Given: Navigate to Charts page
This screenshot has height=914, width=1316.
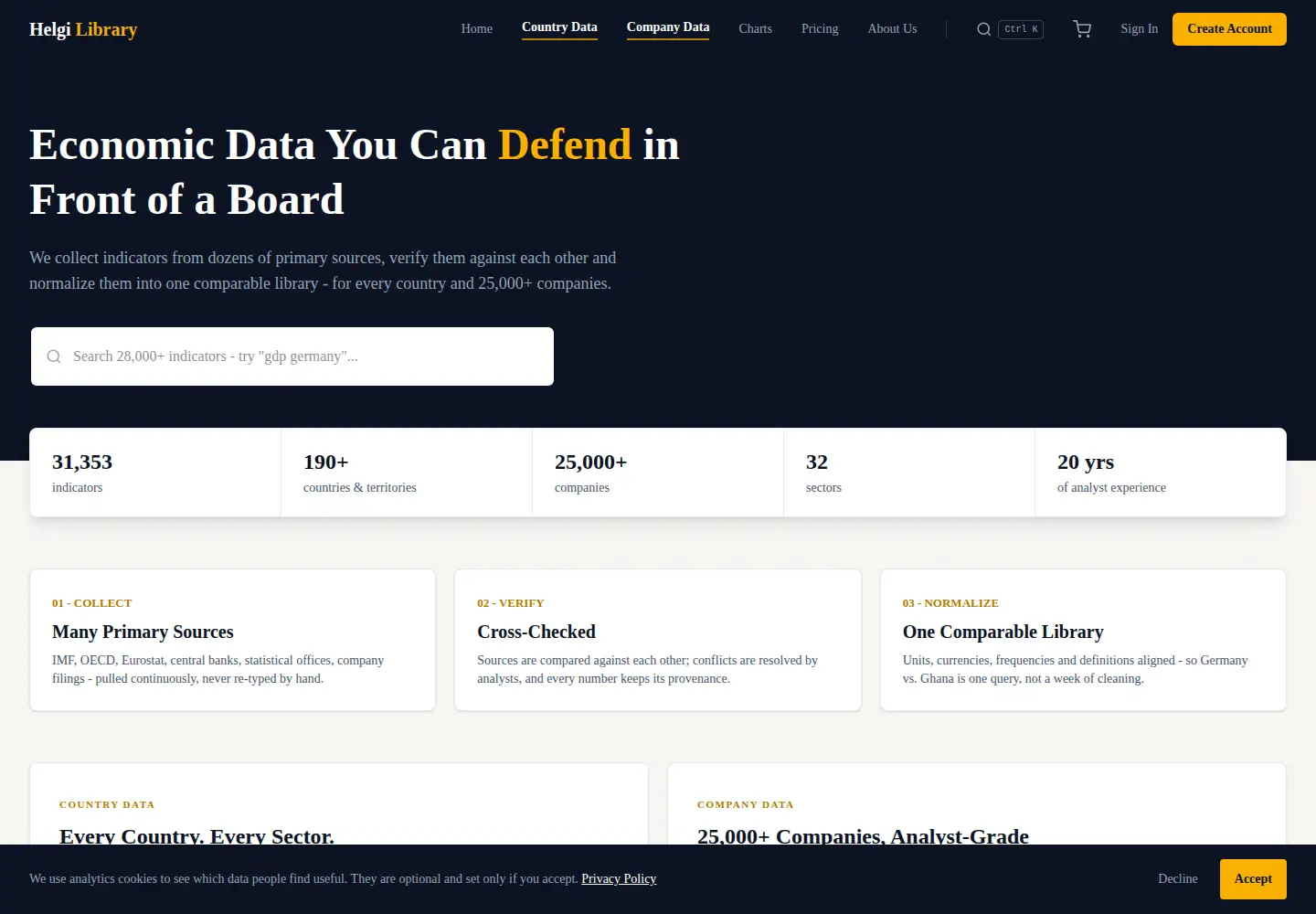Looking at the screenshot, I should (x=755, y=29).
